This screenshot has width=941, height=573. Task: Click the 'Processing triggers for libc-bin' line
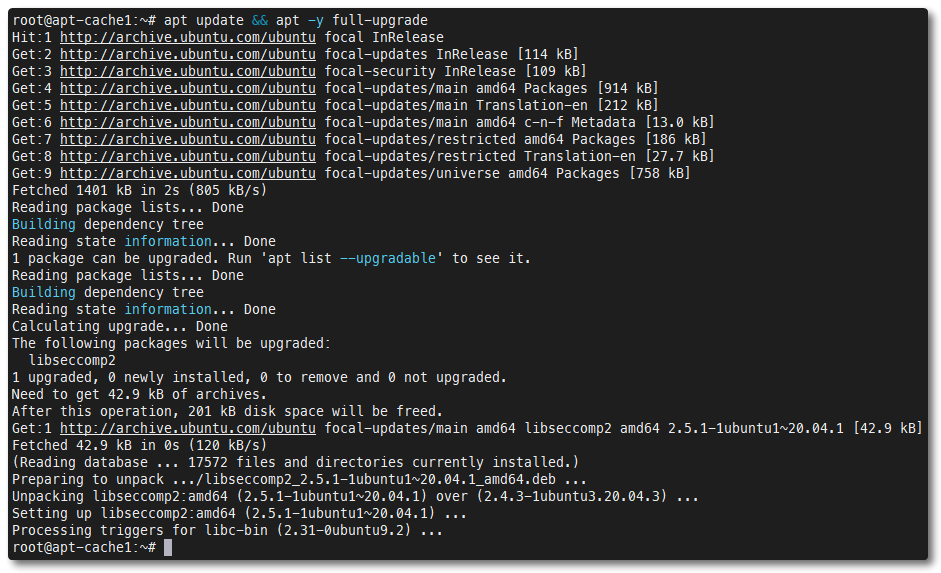pos(227,530)
